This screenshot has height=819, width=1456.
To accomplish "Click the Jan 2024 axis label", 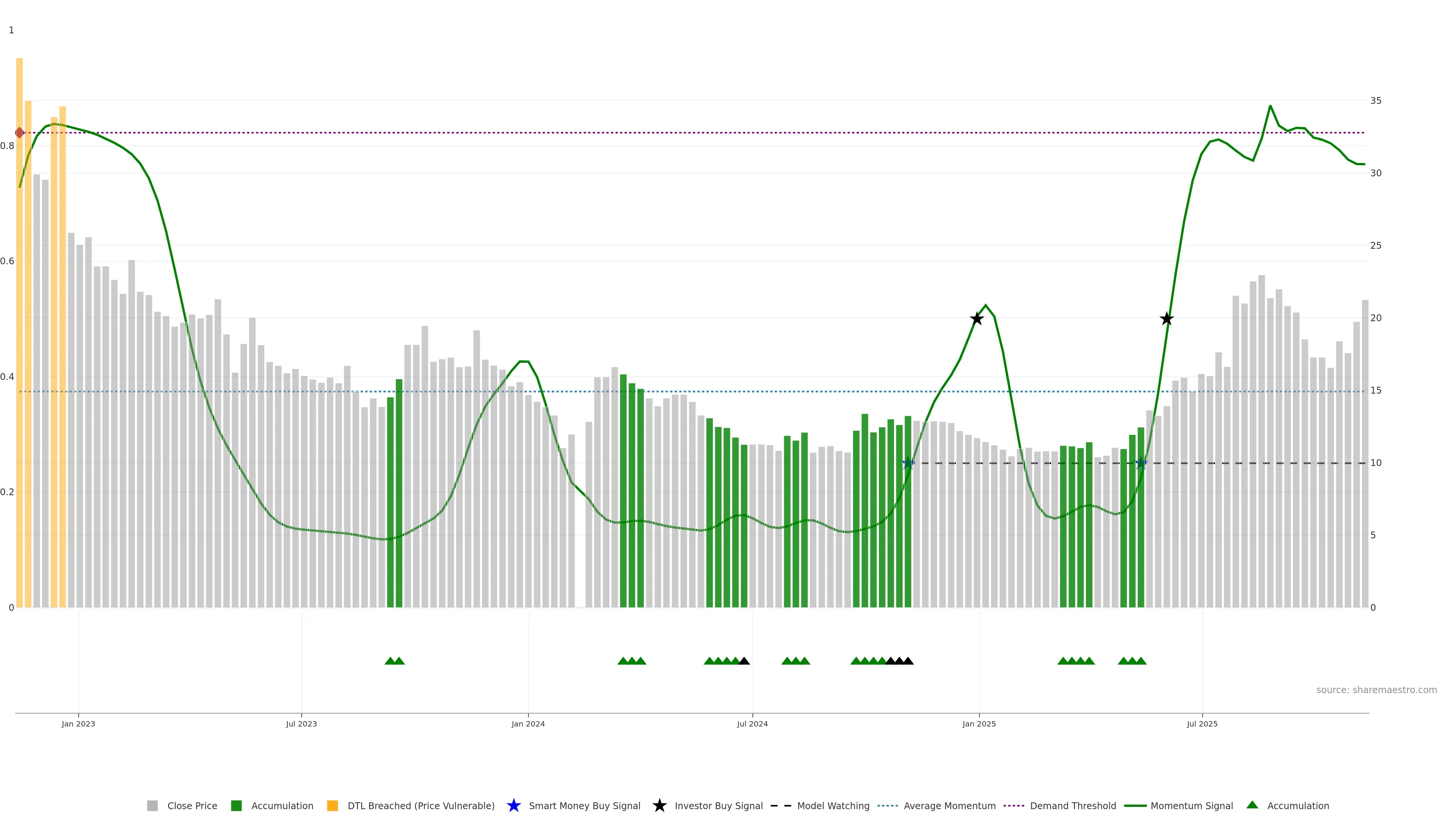I will [528, 724].
